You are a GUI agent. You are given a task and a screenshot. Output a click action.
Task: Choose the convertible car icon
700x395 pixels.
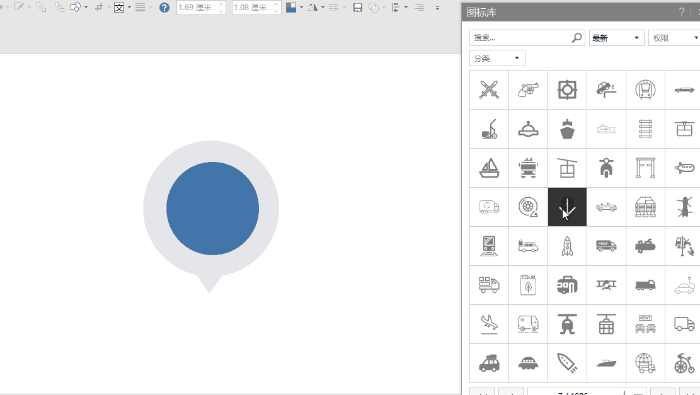[606, 207]
